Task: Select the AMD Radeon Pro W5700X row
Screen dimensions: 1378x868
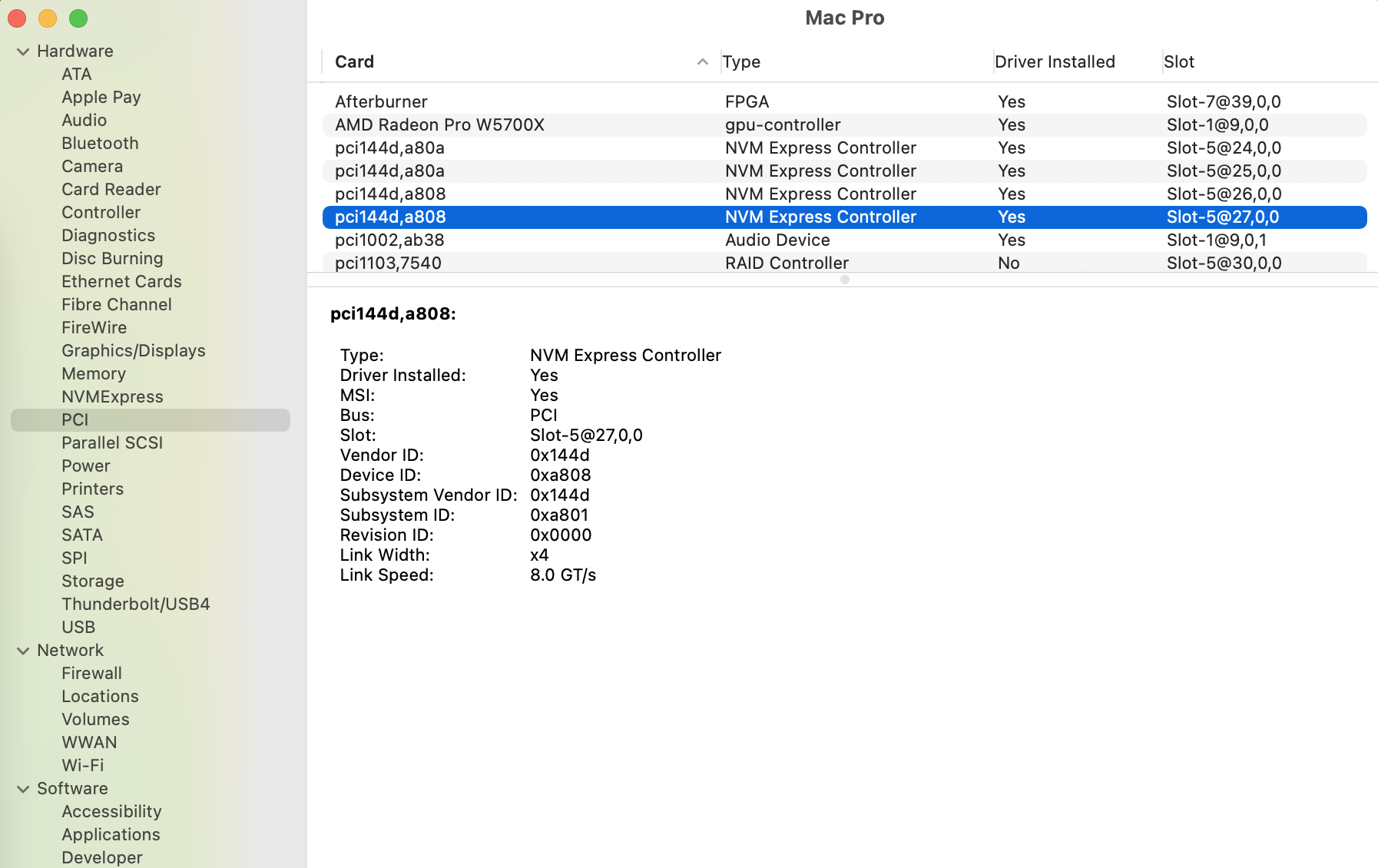Action: point(845,125)
